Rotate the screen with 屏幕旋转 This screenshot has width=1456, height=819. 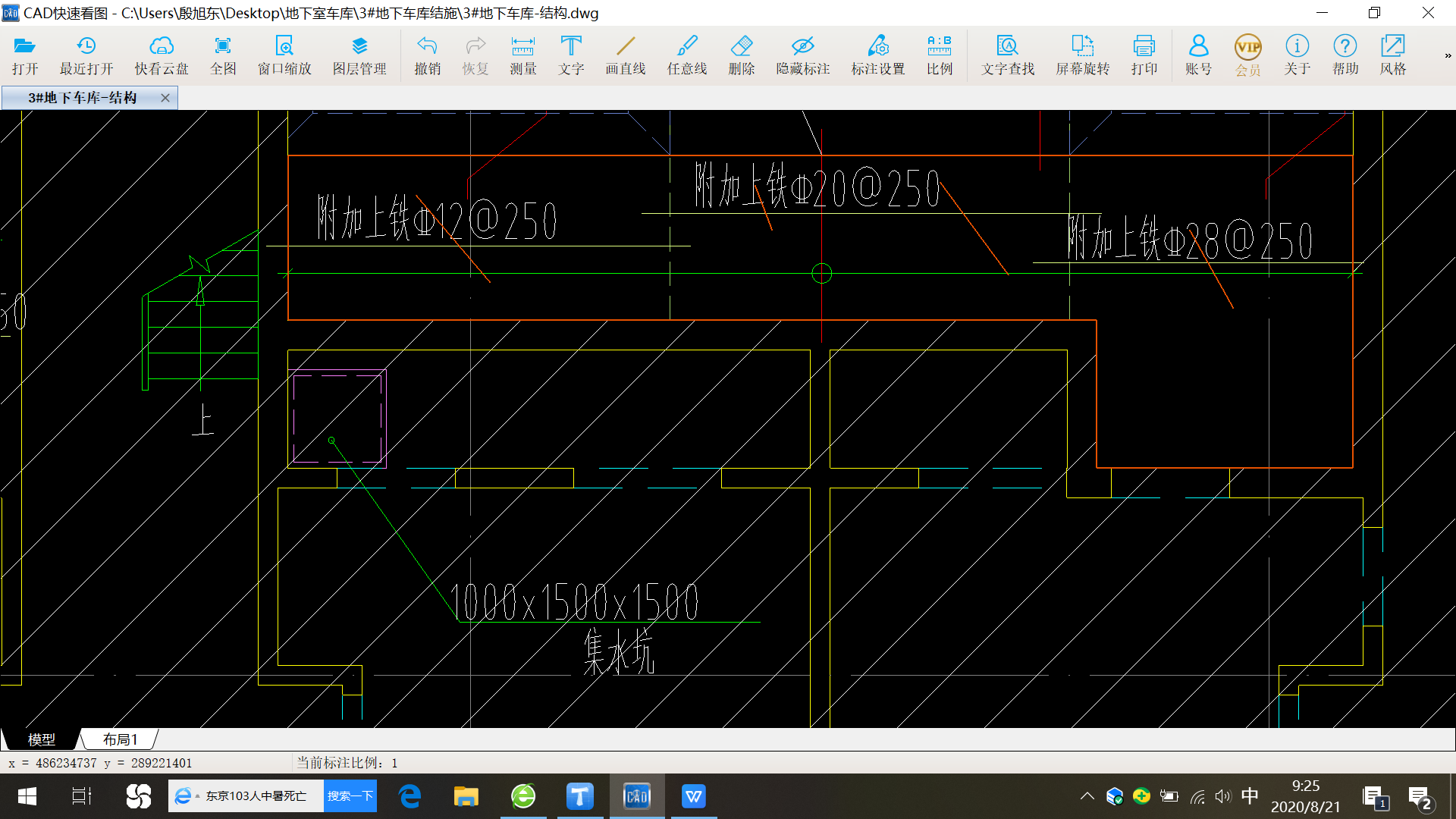(x=1083, y=55)
